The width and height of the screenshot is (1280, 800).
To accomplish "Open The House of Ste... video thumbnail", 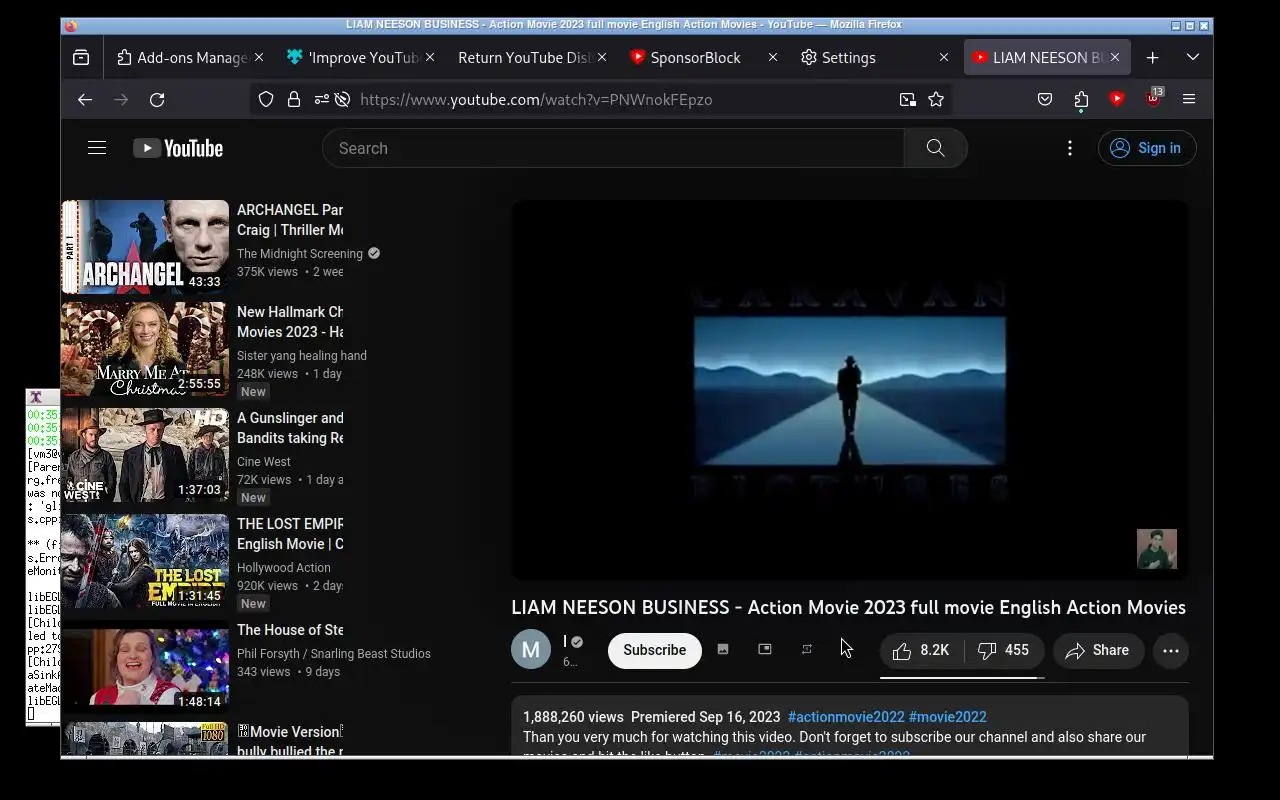I will 145,667.
